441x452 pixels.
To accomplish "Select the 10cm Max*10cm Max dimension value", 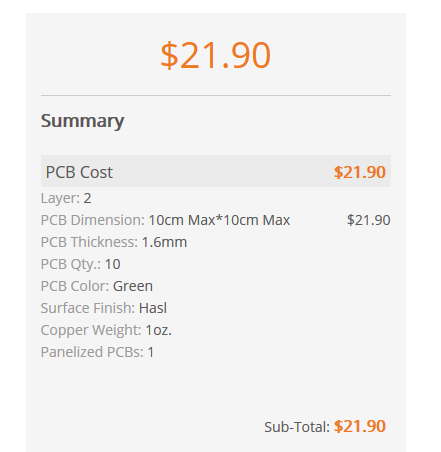I will [x=219, y=220].
